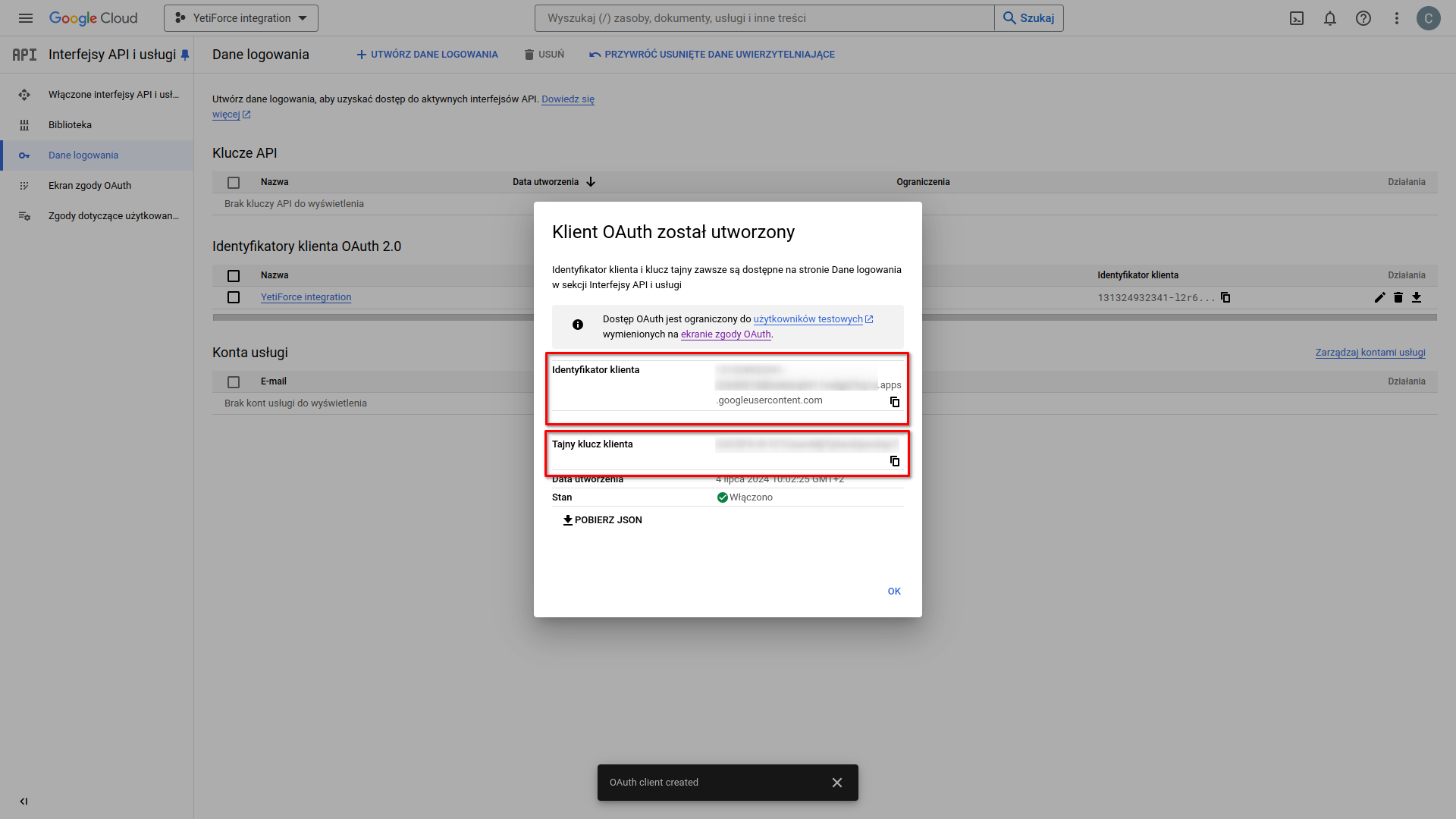Open the user account avatar C
Screen dimensions: 1456x819
click(1429, 18)
